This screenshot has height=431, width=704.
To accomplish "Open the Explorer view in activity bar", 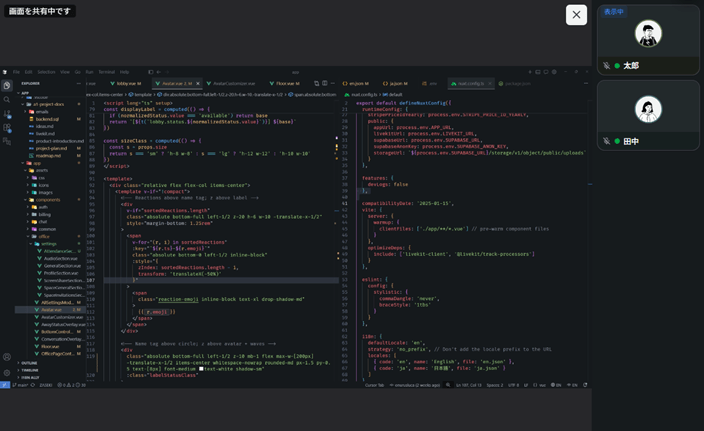I will pos(7,86).
